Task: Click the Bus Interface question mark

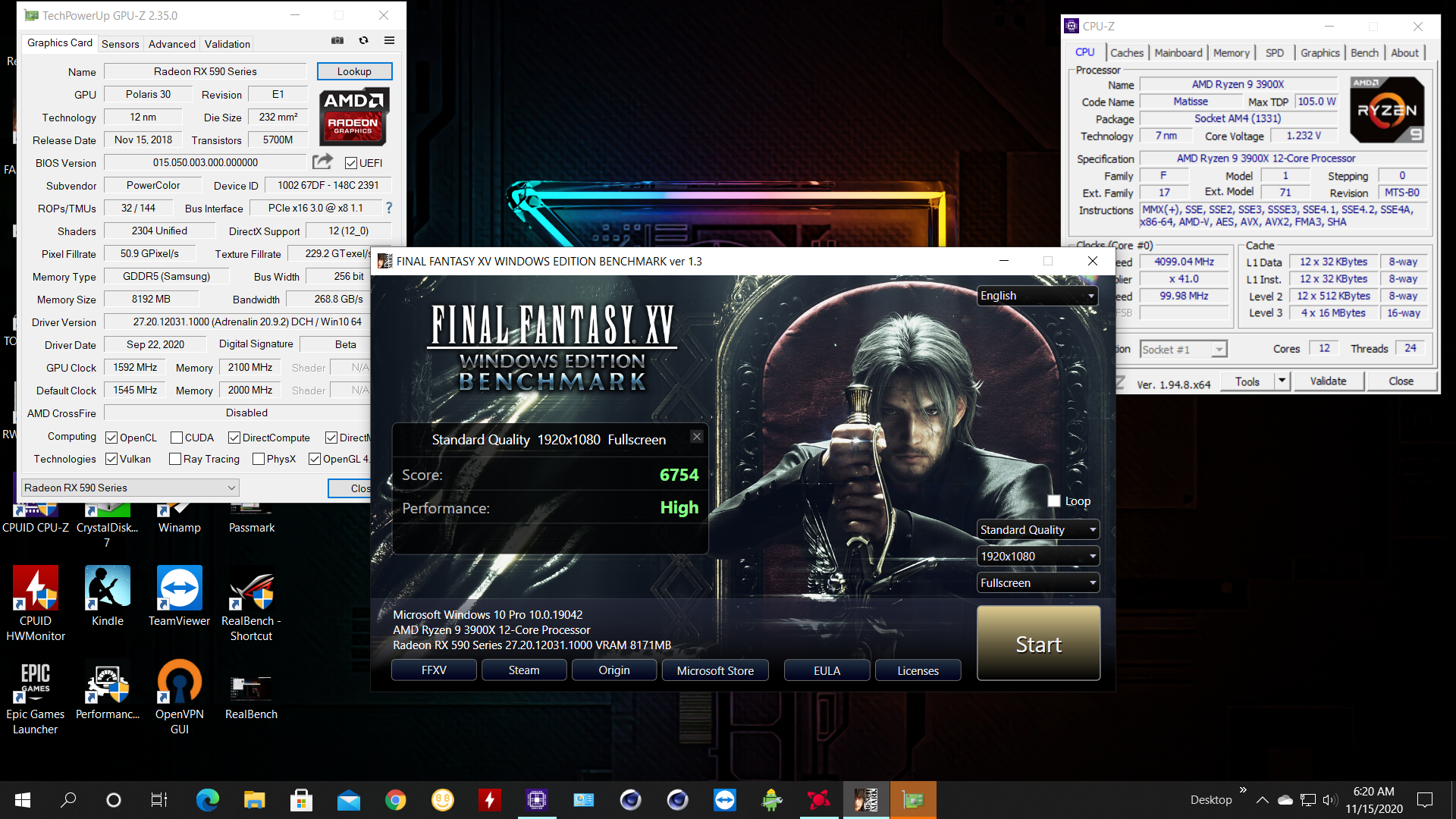Action: pos(389,208)
